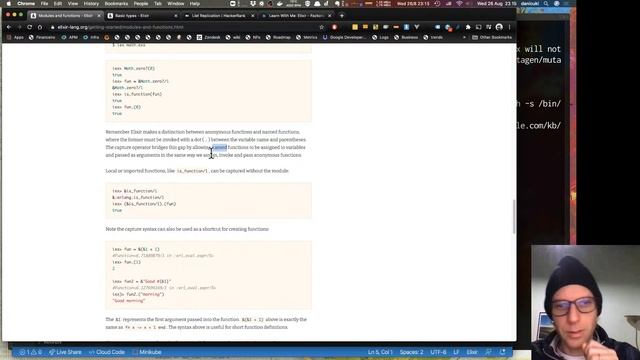The image size is (640, 360).
Task: Switch to the Learn With Me: Elixir tab
Action: 296,16
